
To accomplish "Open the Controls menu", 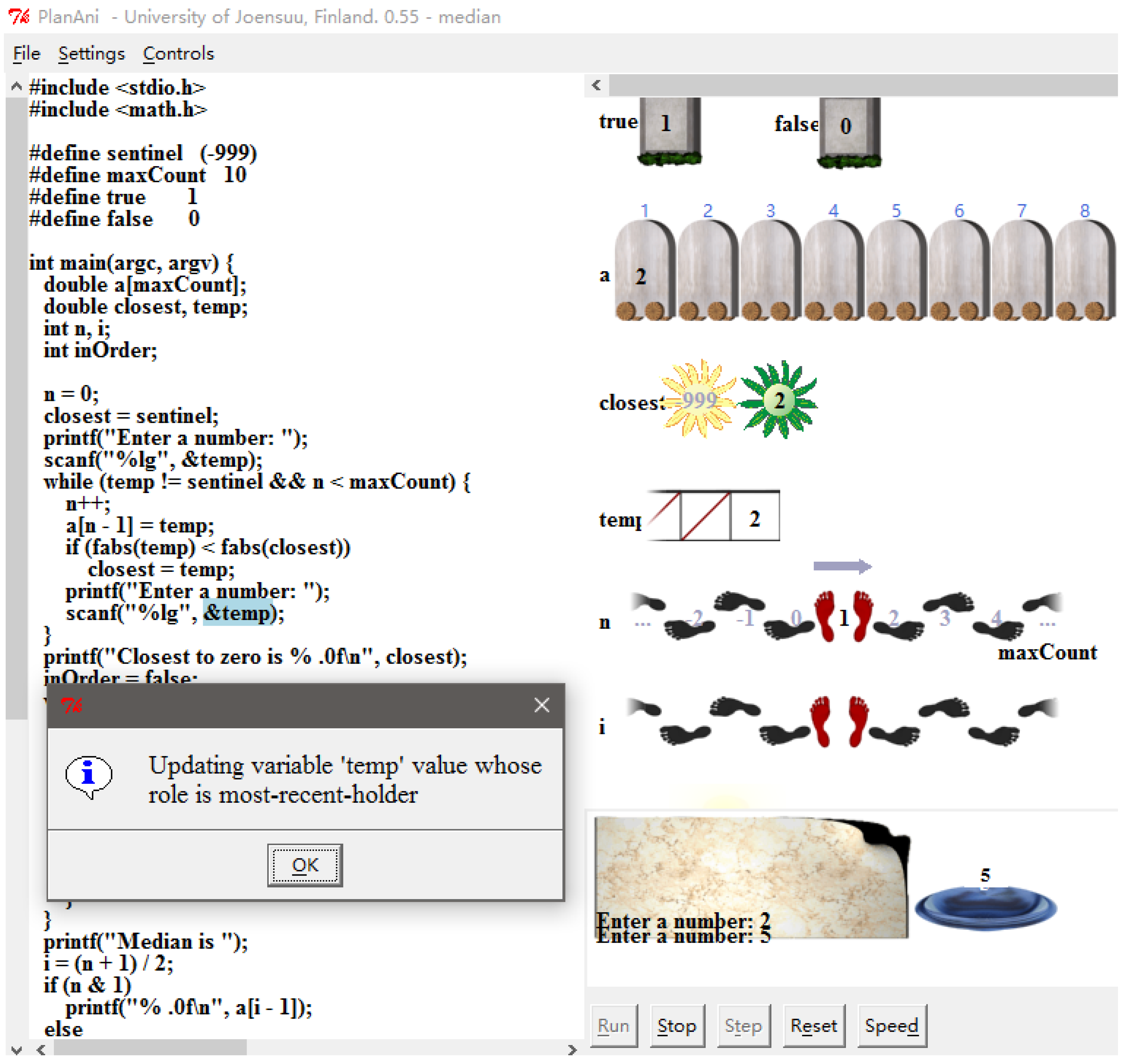I will point(179,54).
